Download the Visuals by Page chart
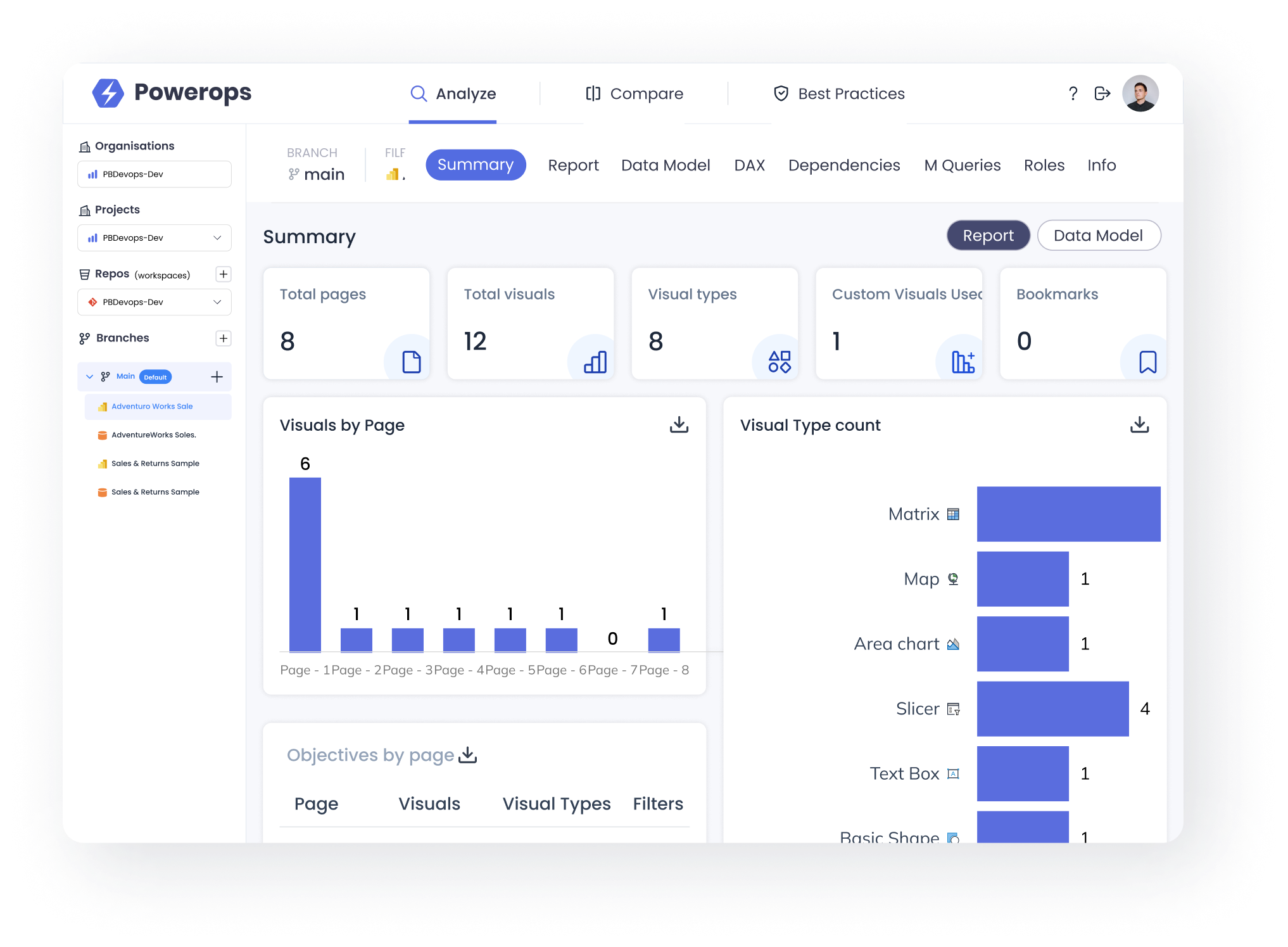The height and width of the screenshot is (947, 1288). click(x=679, y=424)
